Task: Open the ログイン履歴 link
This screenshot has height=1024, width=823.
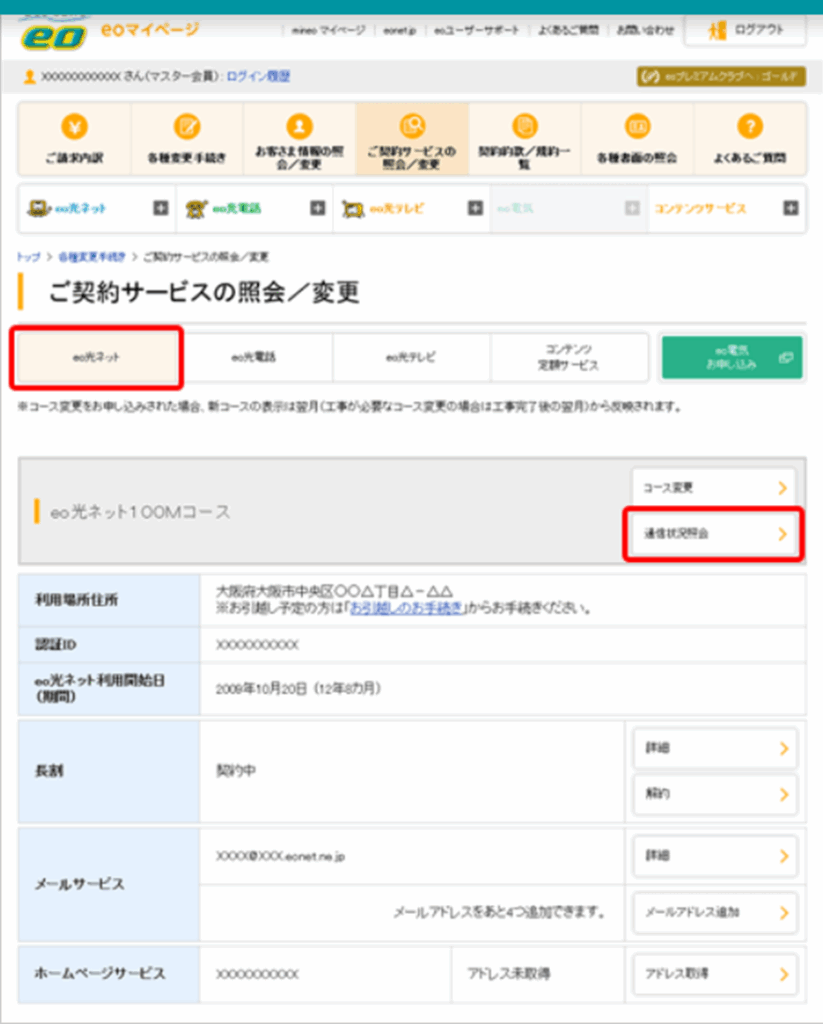Action: point(259,76)
